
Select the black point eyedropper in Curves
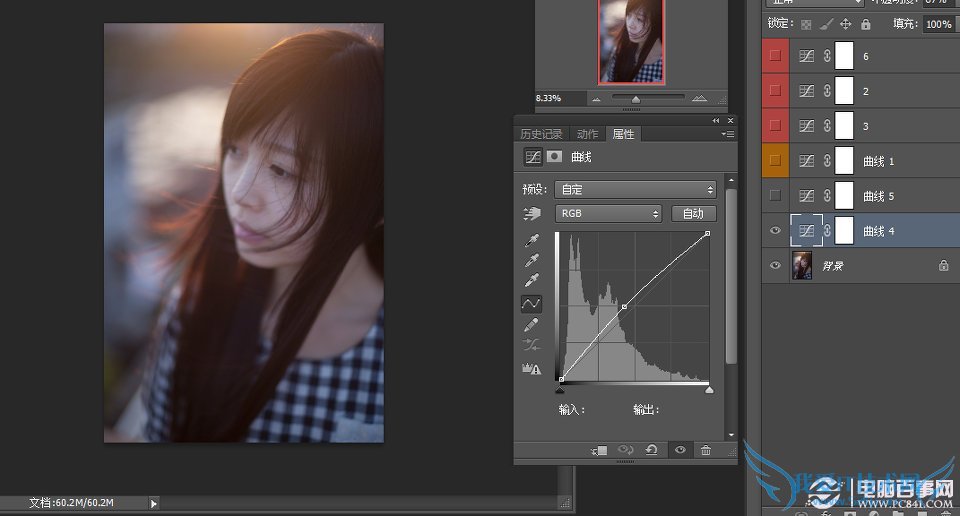(x=532, y=240)
